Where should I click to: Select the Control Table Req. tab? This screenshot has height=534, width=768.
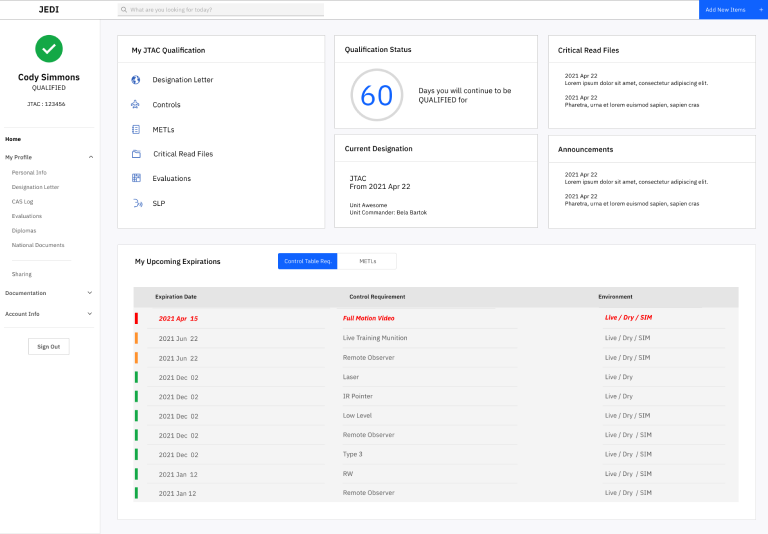[308, 261]
